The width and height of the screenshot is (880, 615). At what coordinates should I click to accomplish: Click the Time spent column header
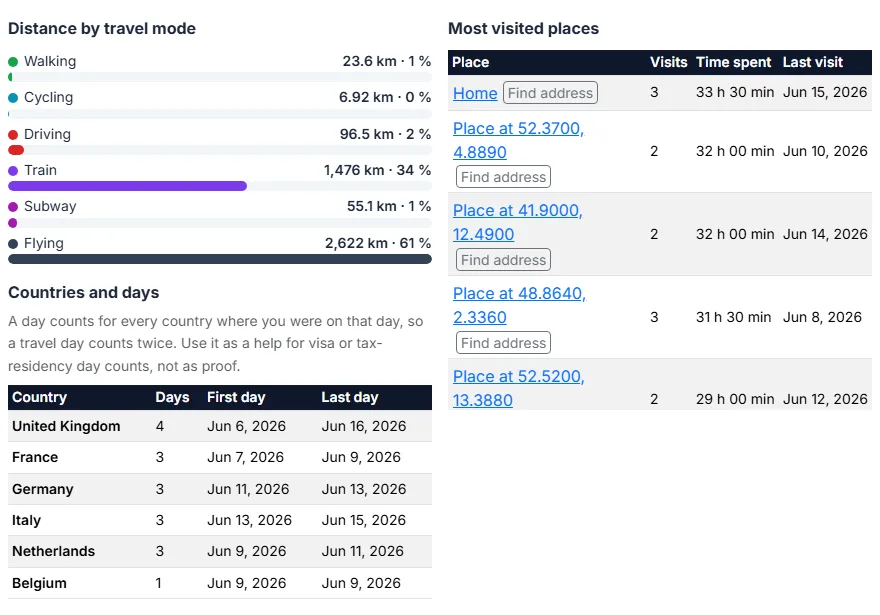734,62
